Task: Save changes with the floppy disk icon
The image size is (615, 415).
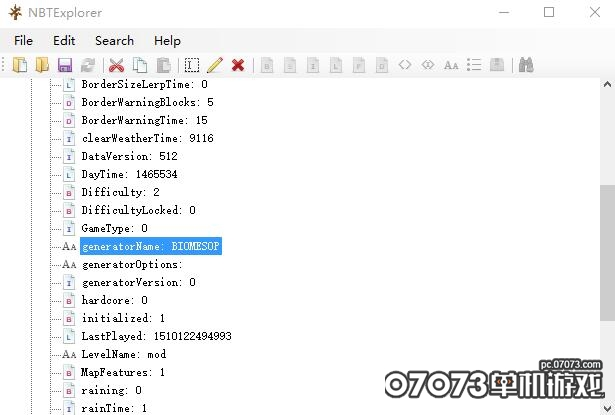Action: (x=65, y=65)
